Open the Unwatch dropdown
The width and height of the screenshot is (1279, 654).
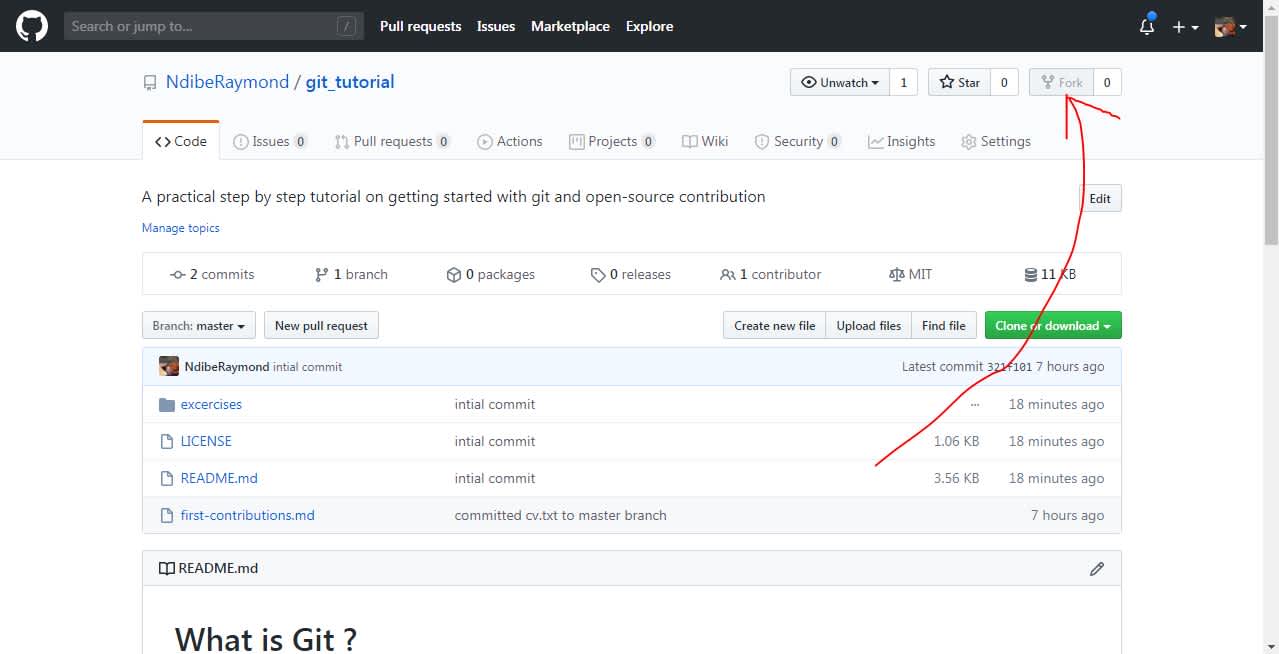[x=839, y=82]
